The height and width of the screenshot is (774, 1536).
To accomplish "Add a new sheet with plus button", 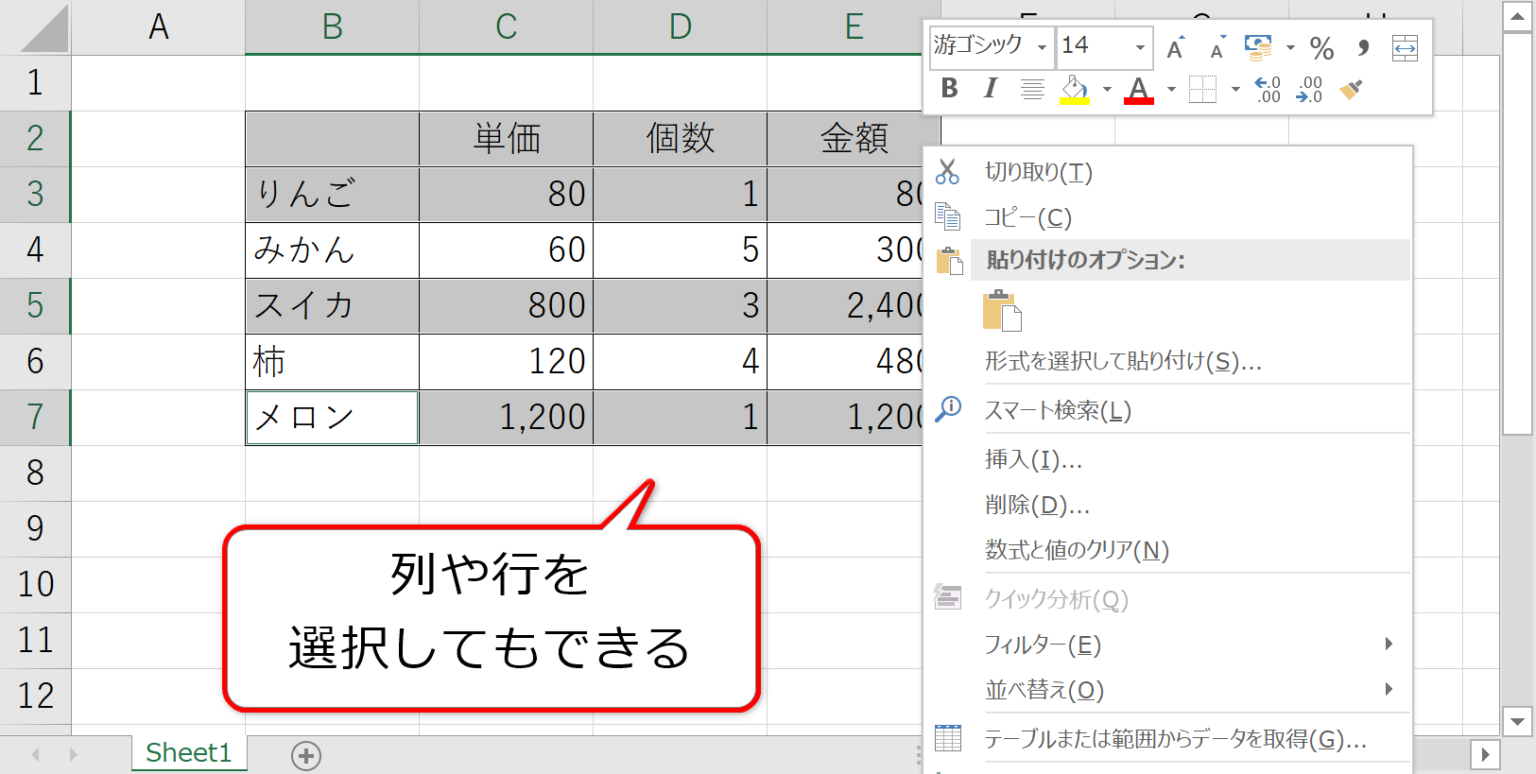I will coord(306,756).
